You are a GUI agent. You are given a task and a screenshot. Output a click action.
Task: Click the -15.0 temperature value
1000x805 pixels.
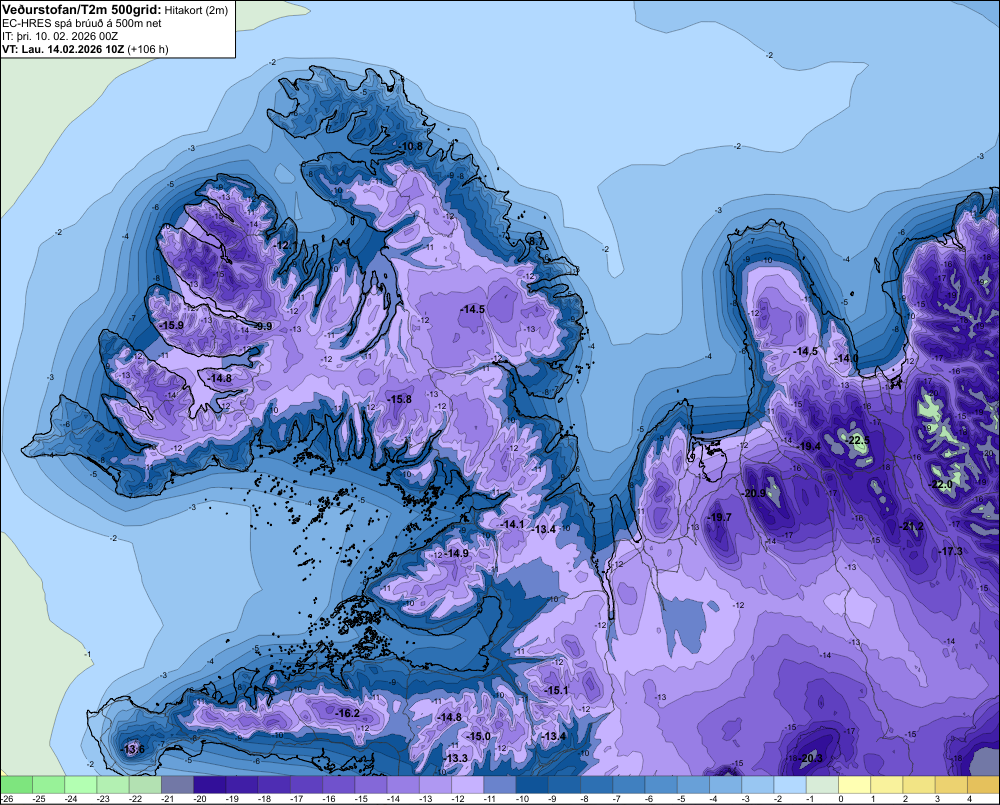tap(479, 736)
